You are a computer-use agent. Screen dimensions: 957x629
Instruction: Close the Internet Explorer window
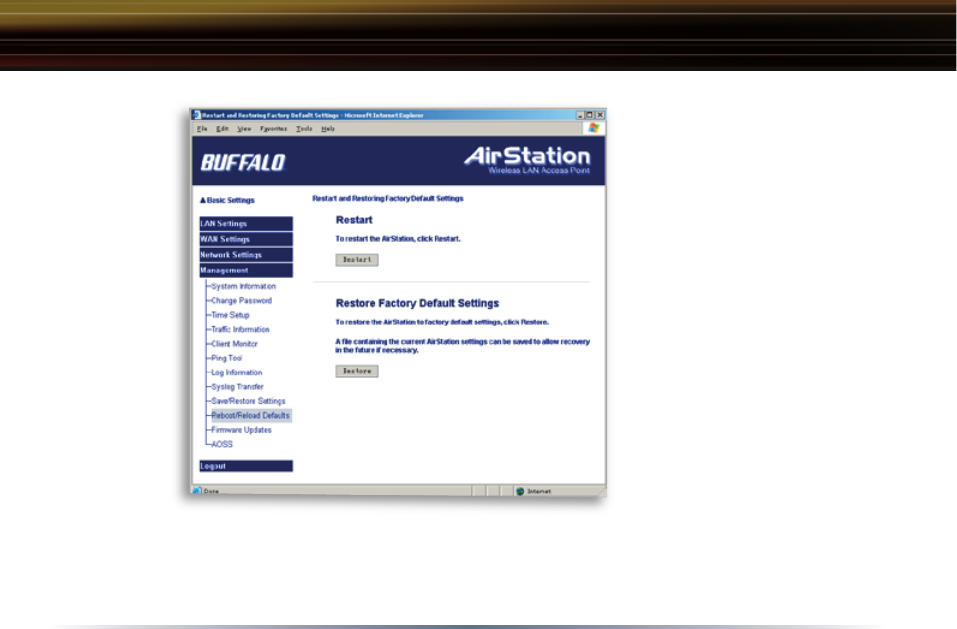click(x=600, y=115)
